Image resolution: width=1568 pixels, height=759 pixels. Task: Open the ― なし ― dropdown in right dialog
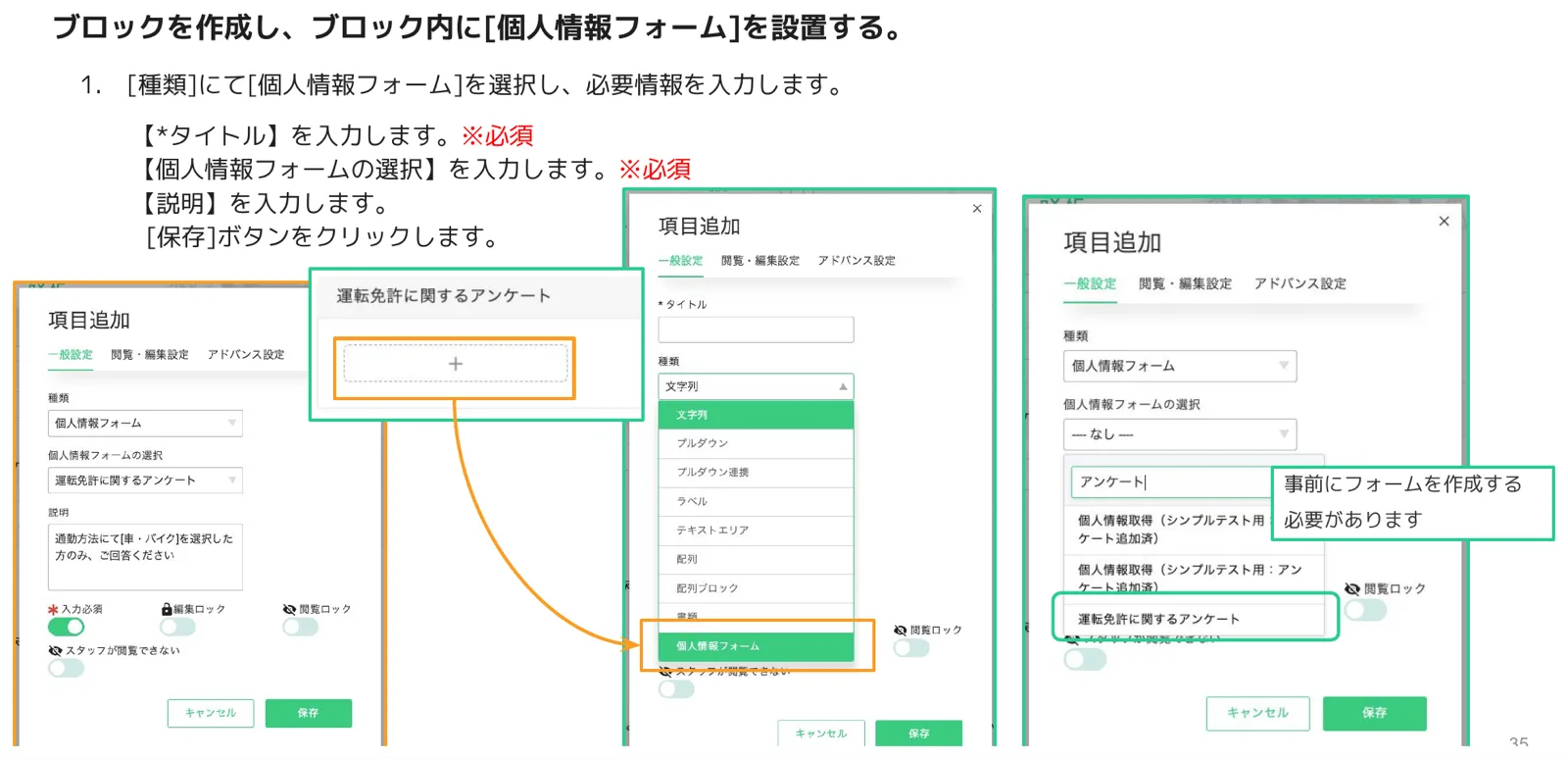coord(1180,433)
